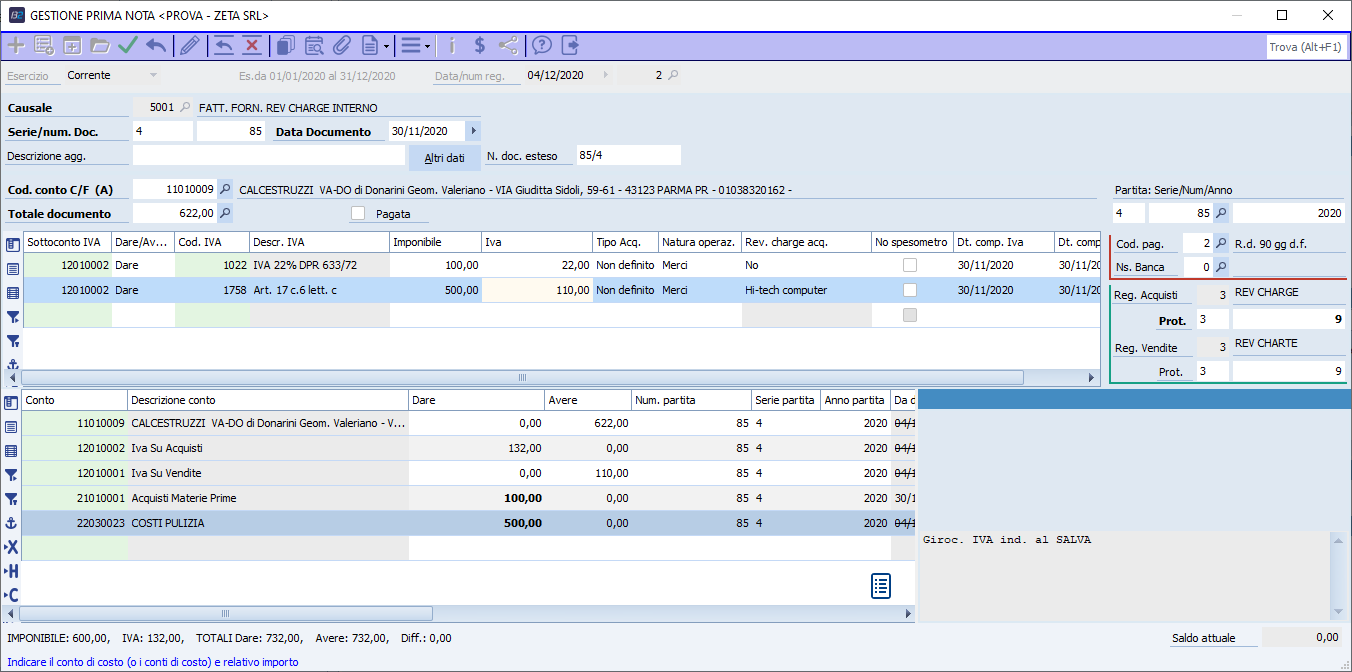Image resolution: width=1352 pixels, height=672 pixels.
Task: Toggle the Pagata checkbox
Action: click(358, 213)
